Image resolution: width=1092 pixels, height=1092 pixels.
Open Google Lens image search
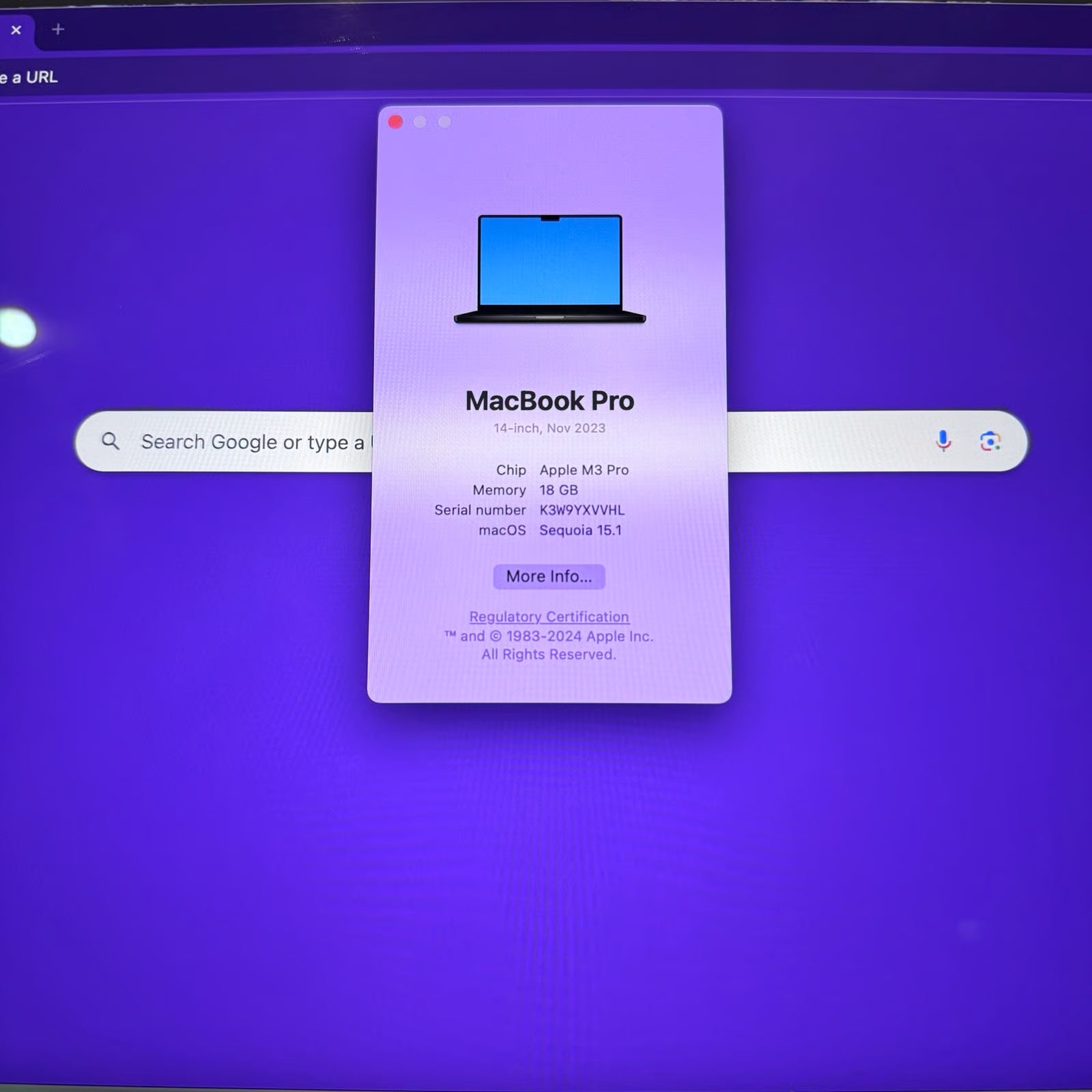pos(990,441)
